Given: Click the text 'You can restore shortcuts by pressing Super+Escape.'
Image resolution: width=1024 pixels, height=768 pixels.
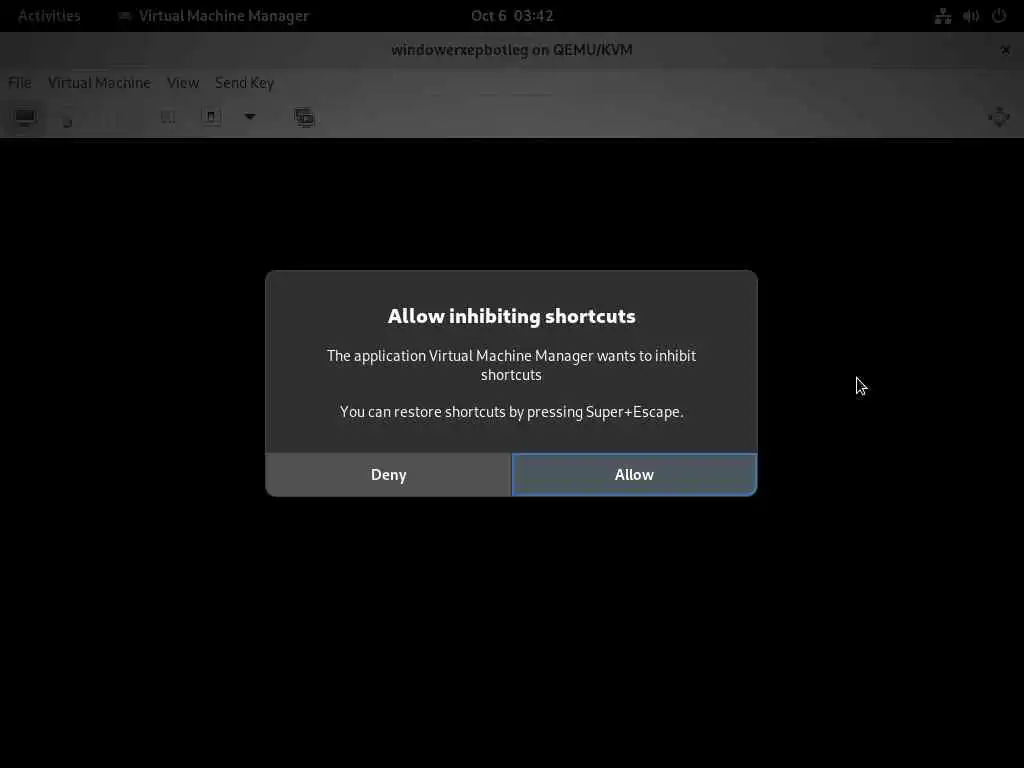Looking at the screenshot, I should [x=511, y=412].
